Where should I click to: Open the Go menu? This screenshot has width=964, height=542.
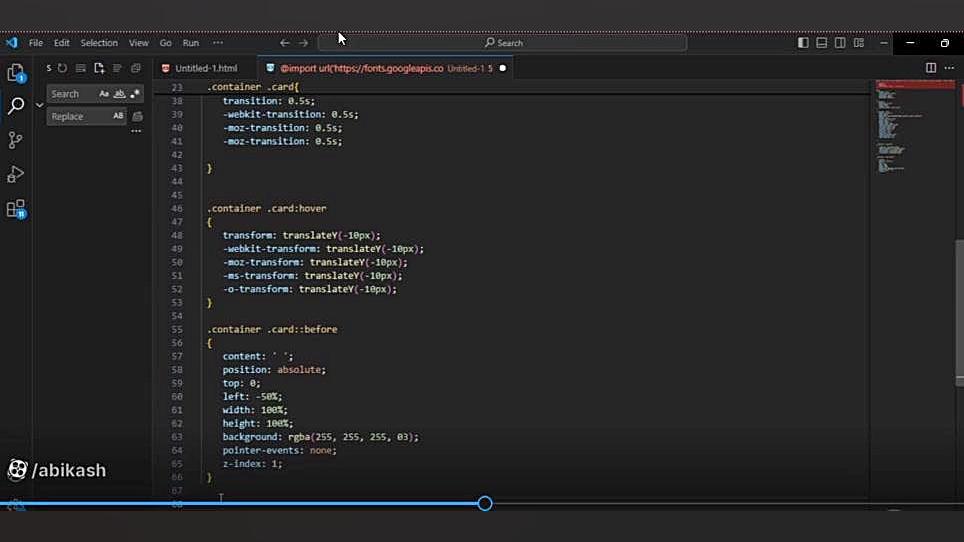(165, 43)
